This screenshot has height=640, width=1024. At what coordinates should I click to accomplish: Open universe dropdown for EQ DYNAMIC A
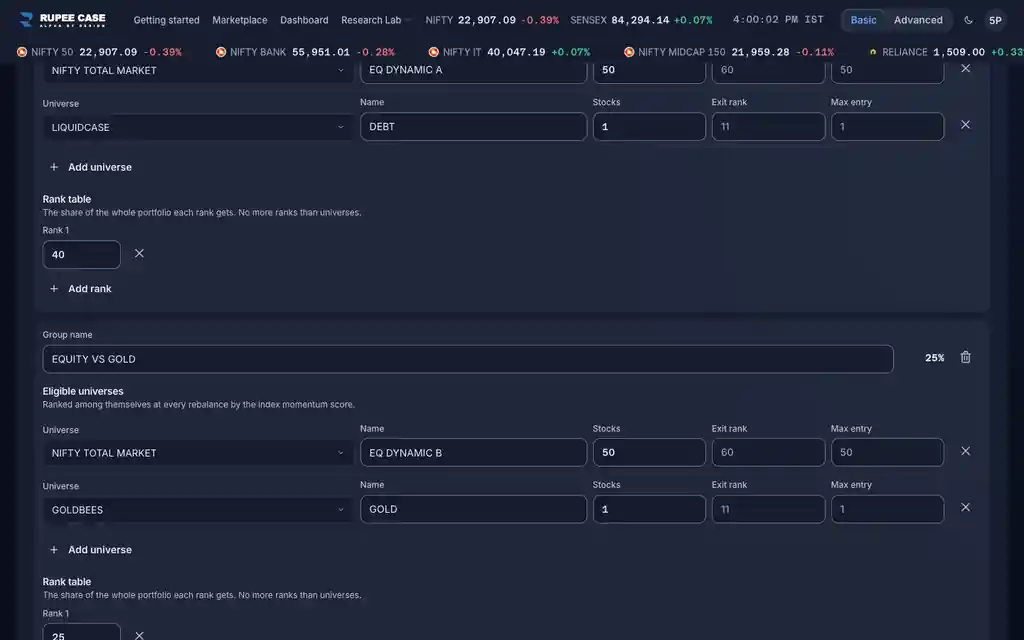click(x=197, y=71)
